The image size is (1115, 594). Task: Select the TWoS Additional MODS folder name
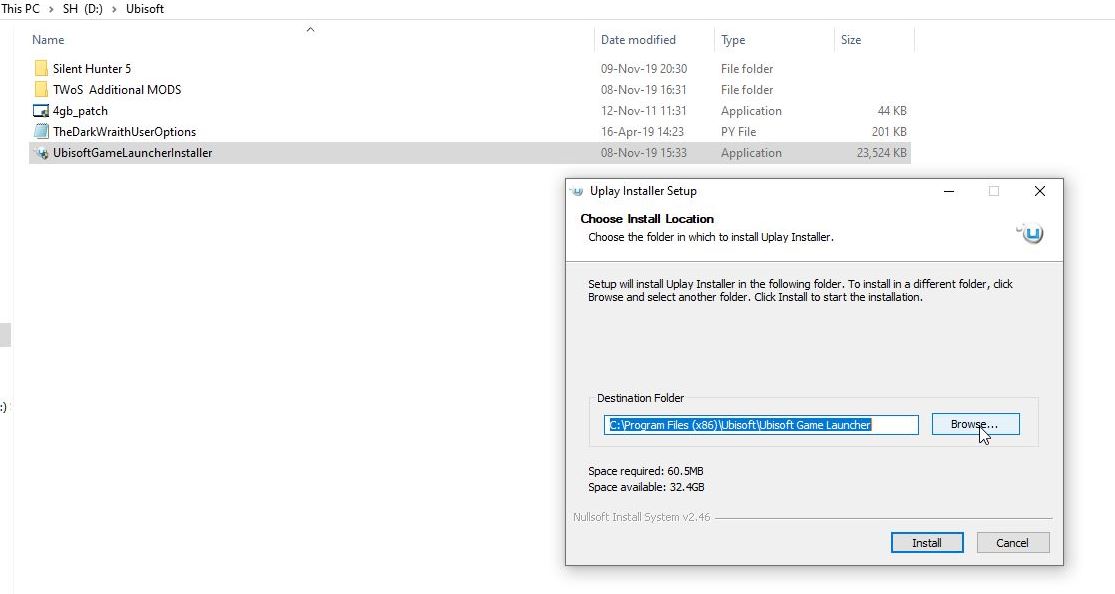(117, 90)
